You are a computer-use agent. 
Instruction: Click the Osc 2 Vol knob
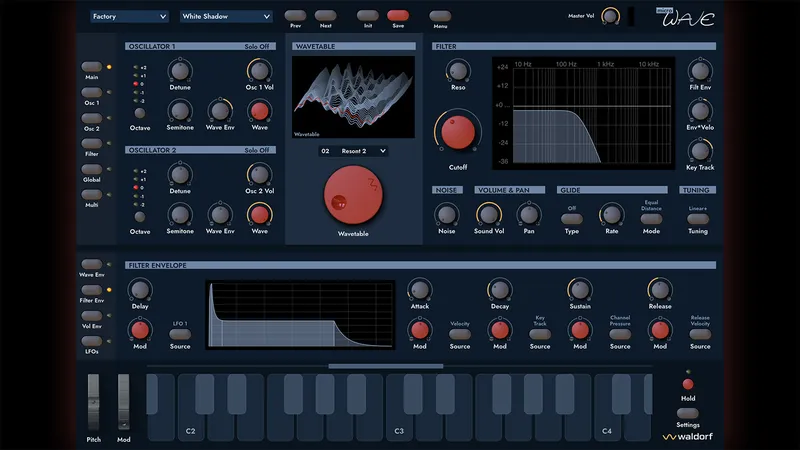(x=260, y=174)
